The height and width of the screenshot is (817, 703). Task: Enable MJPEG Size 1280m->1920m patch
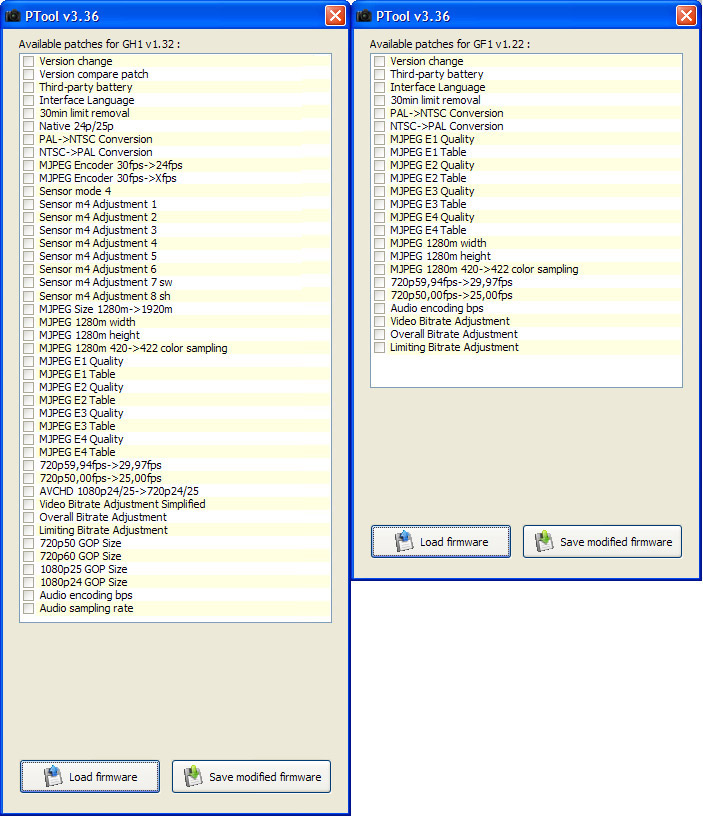coord(29,310)
